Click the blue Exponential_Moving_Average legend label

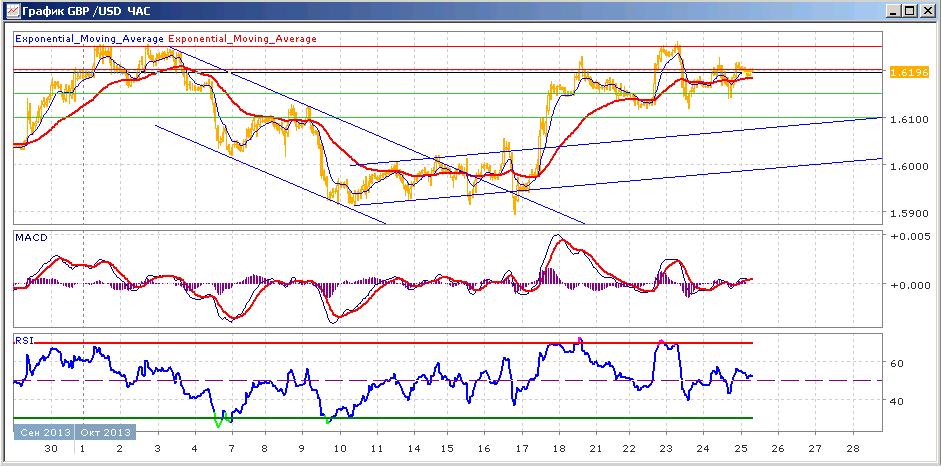click(89, 39)
